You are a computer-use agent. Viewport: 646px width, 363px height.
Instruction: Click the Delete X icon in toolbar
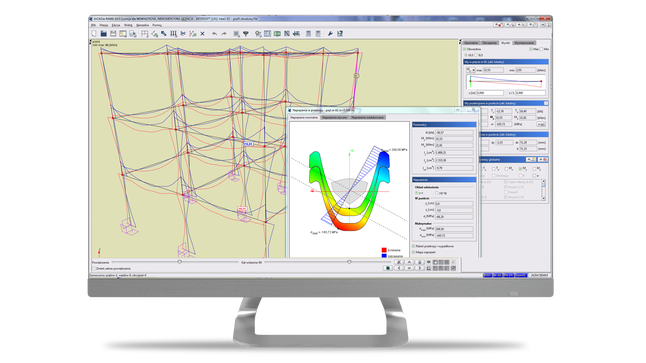point(202,34)
